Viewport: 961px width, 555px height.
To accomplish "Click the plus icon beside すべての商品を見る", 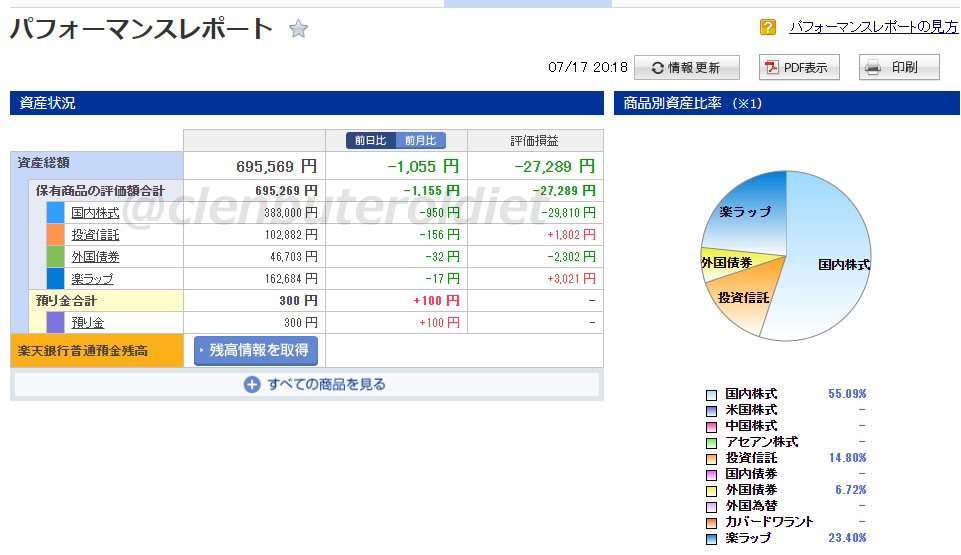I will pyautogui.click(x=252, y=385).
